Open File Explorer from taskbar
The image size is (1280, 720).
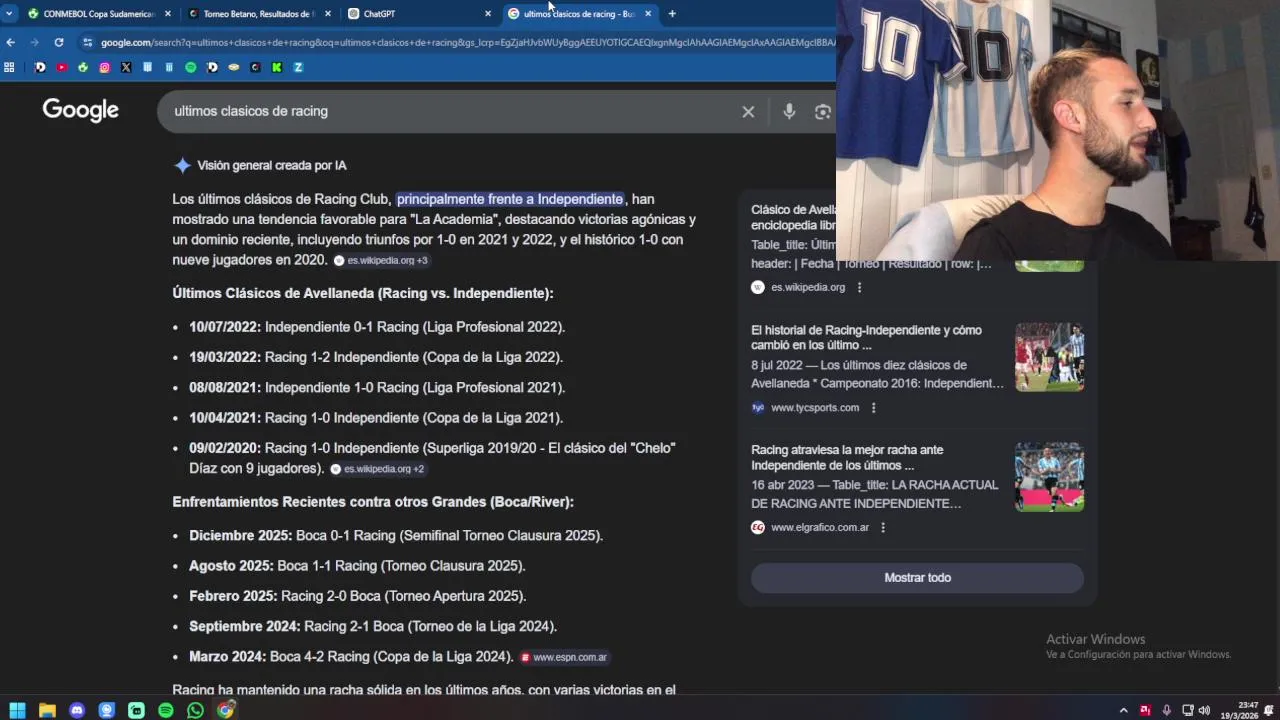point(47,710)
